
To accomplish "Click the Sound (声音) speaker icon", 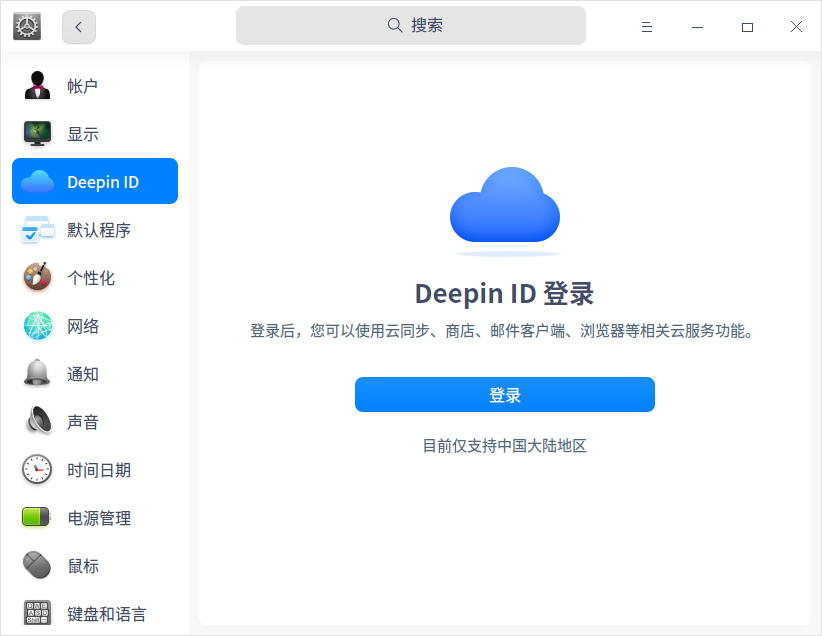I will pyautogui.click(x=39, y=420).
